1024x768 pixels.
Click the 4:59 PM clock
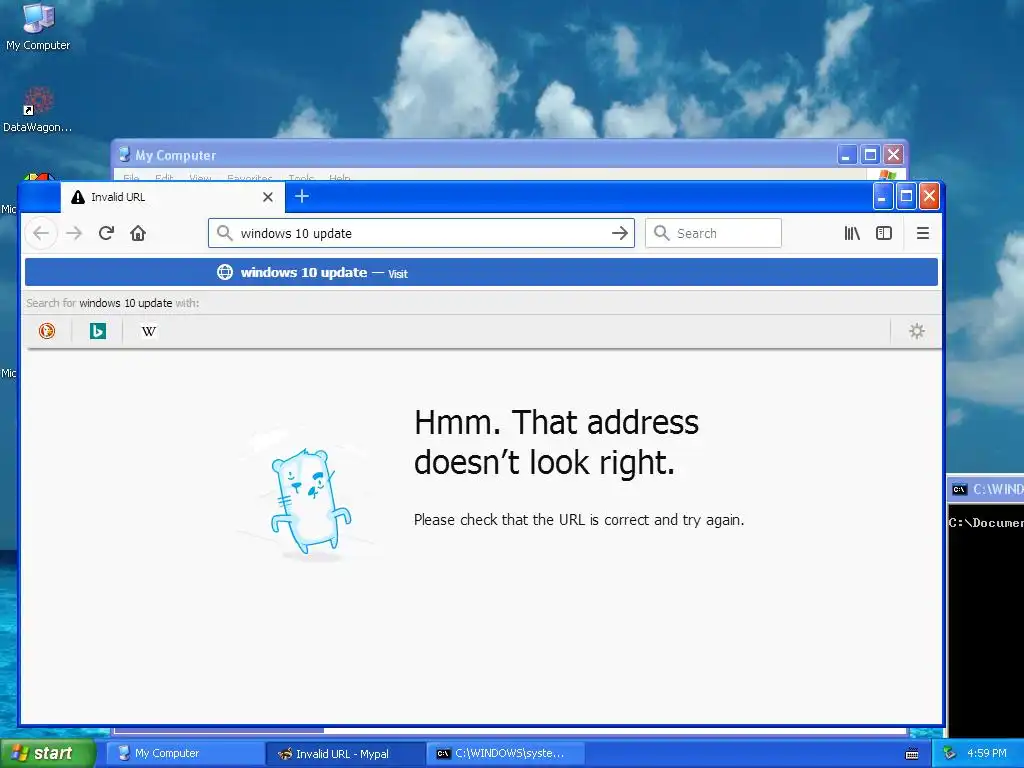pos(987,754)
